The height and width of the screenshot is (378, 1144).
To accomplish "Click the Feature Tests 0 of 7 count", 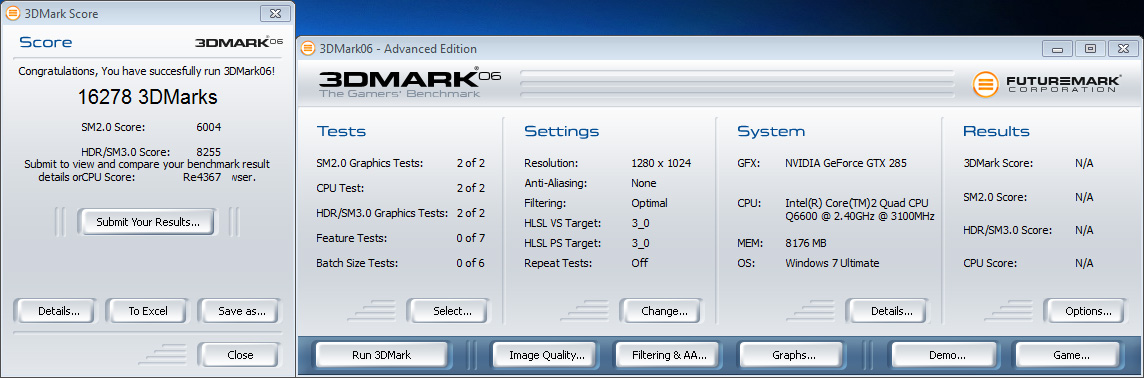I will [x=471, y=238].
